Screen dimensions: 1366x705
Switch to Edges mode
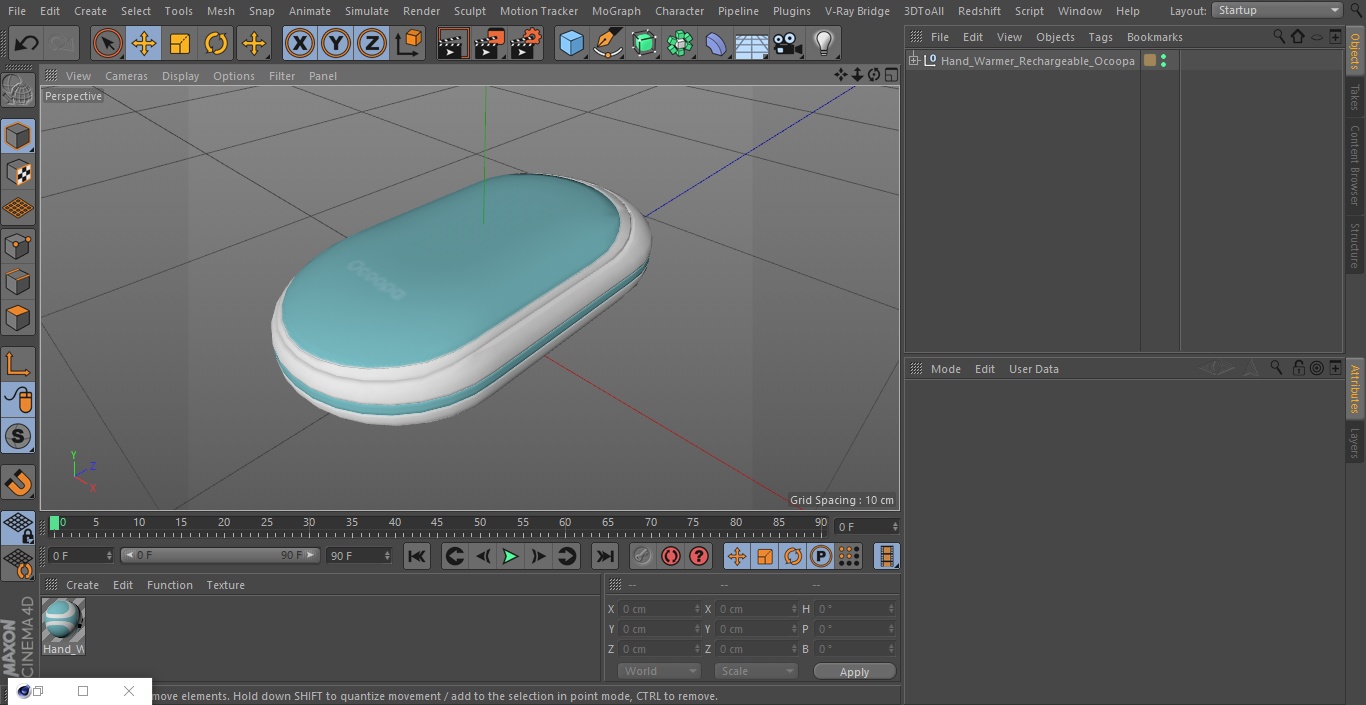(18, 281)
